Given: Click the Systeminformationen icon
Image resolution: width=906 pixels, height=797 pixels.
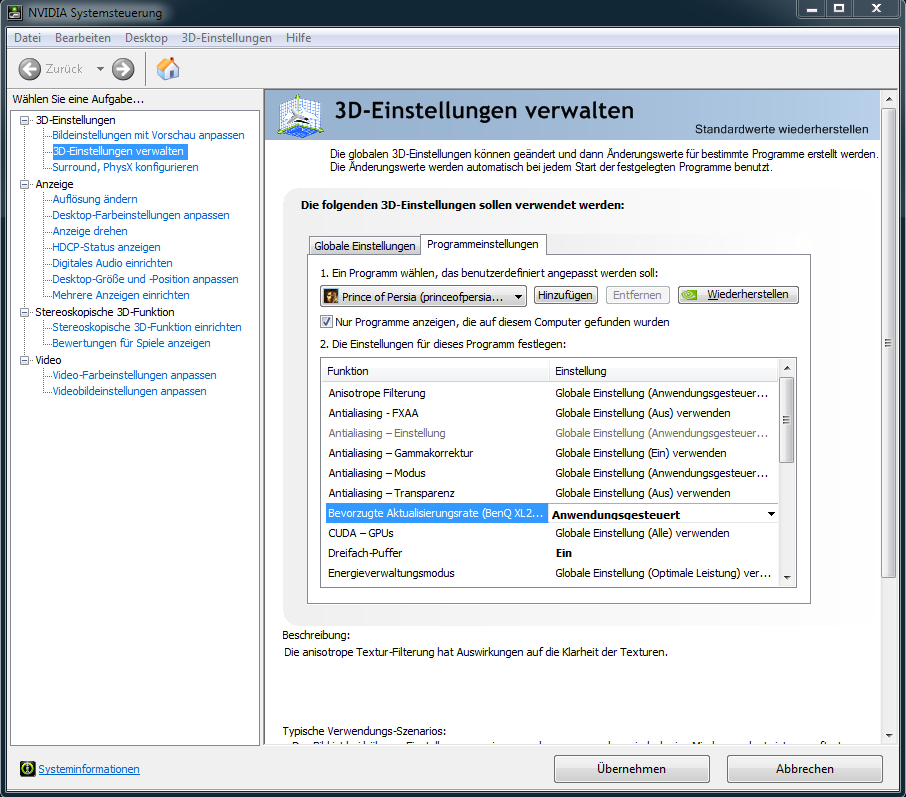Looking at the screenshot, I should (x=27, y=769).
